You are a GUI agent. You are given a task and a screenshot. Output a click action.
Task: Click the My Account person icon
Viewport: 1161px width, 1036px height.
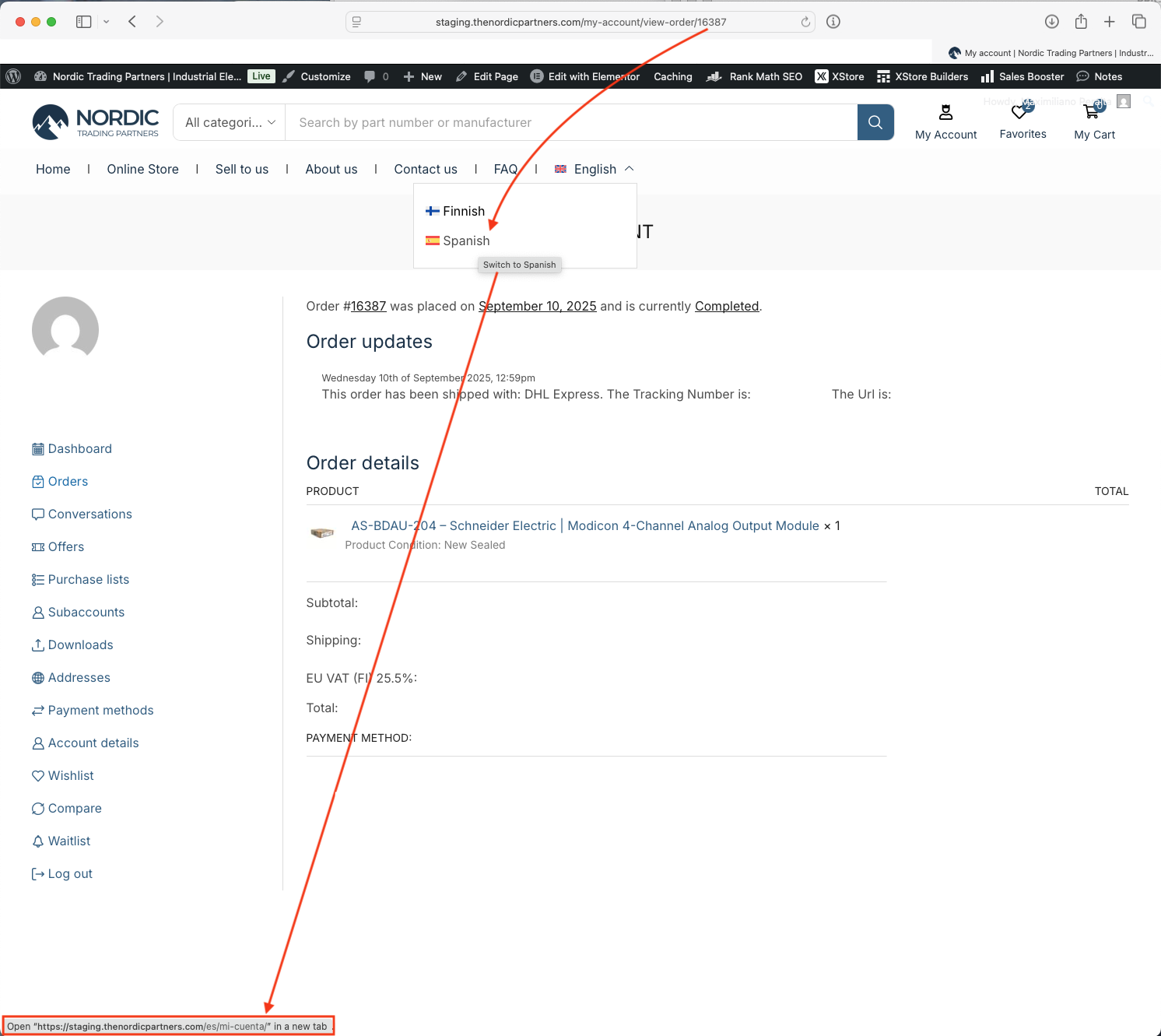[945, 113]
